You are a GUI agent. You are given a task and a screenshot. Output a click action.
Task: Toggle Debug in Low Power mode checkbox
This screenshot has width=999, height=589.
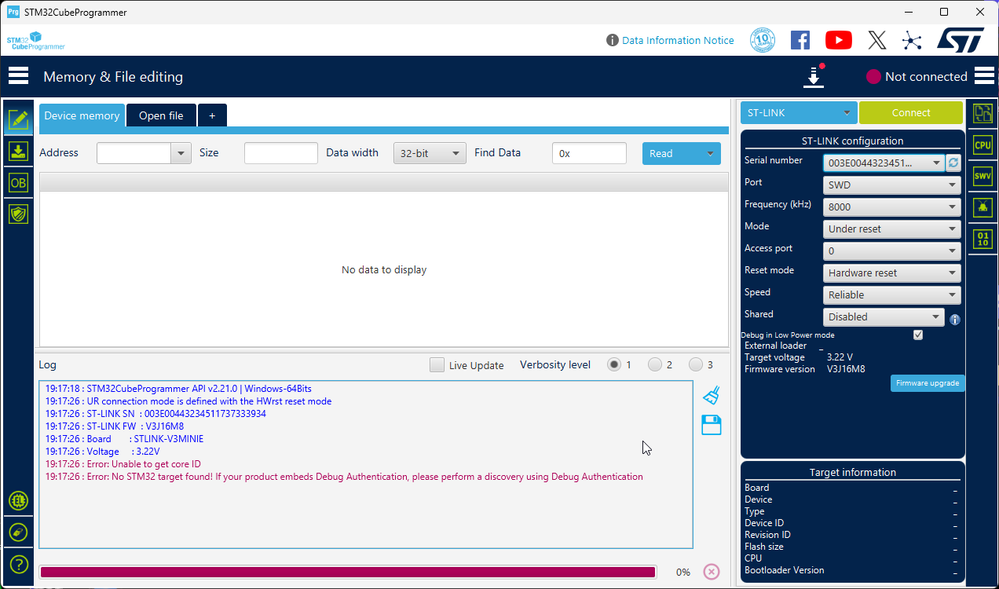tap(917, 335)
